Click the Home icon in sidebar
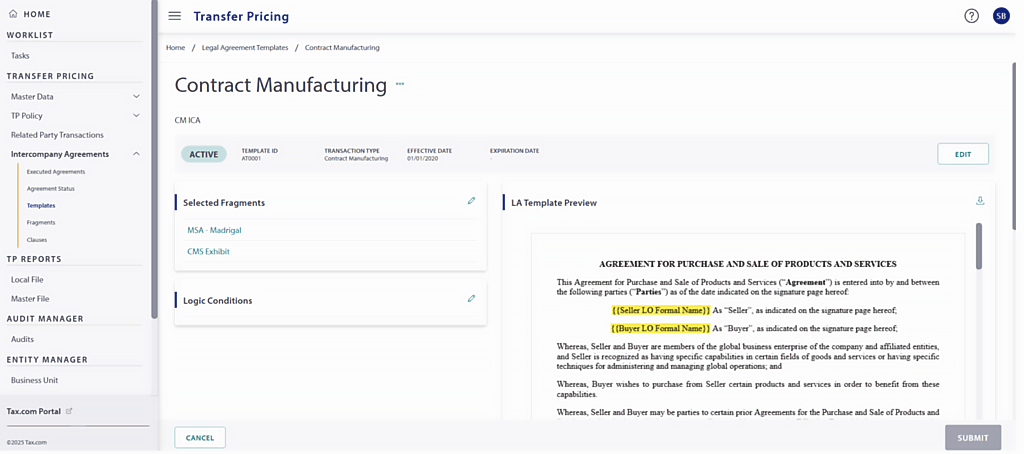The image size is (1024, 454). click(x=13, y=14)
